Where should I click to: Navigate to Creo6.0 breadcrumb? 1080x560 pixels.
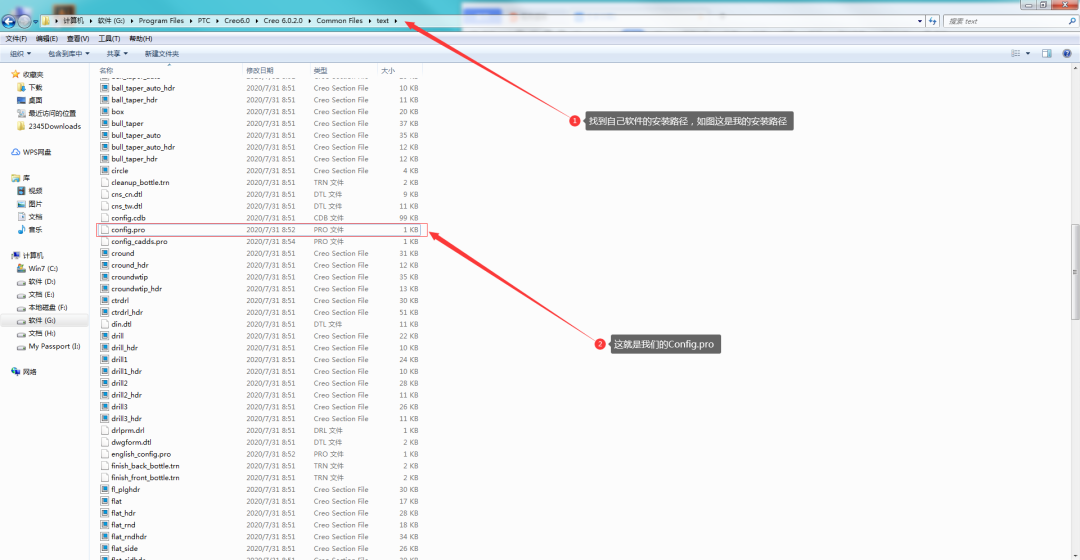pos(237,21)
